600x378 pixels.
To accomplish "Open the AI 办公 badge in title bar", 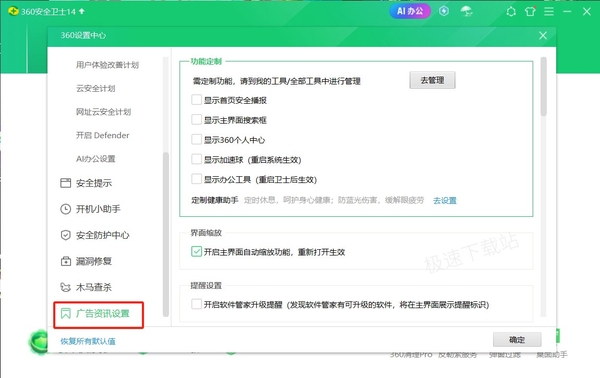I will 410,11.
